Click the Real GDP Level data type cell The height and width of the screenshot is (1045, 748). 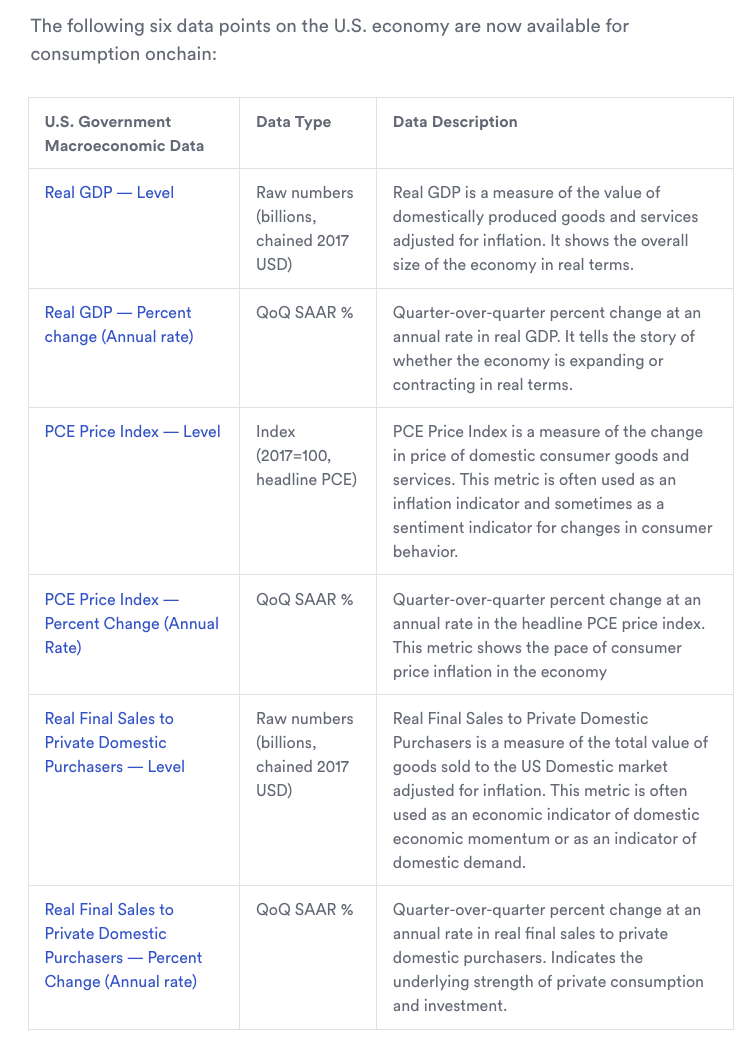pos(304,228)
